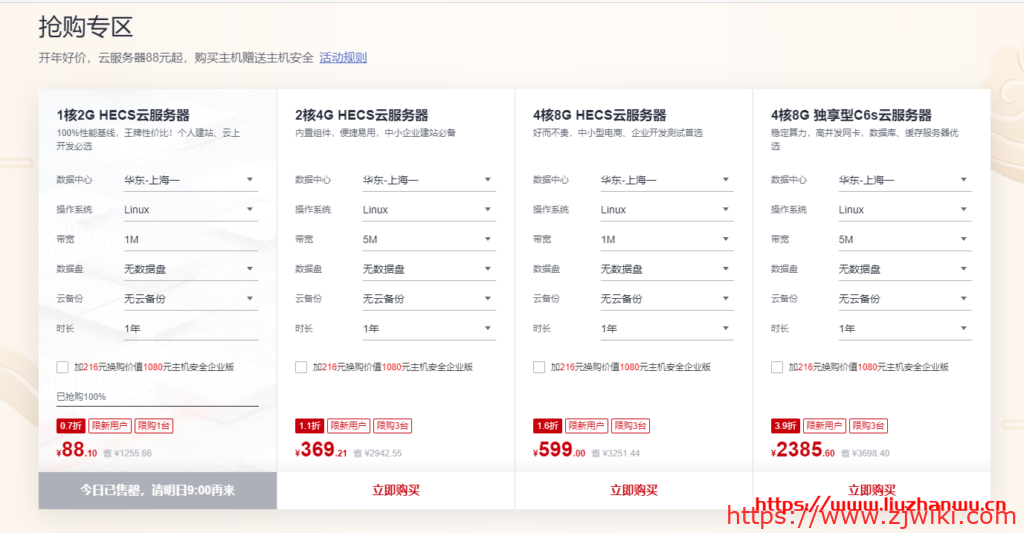The image size is (1024, 533).
Task: Click the 1.1折 discount badge
Action: click(x=309, y=426)
